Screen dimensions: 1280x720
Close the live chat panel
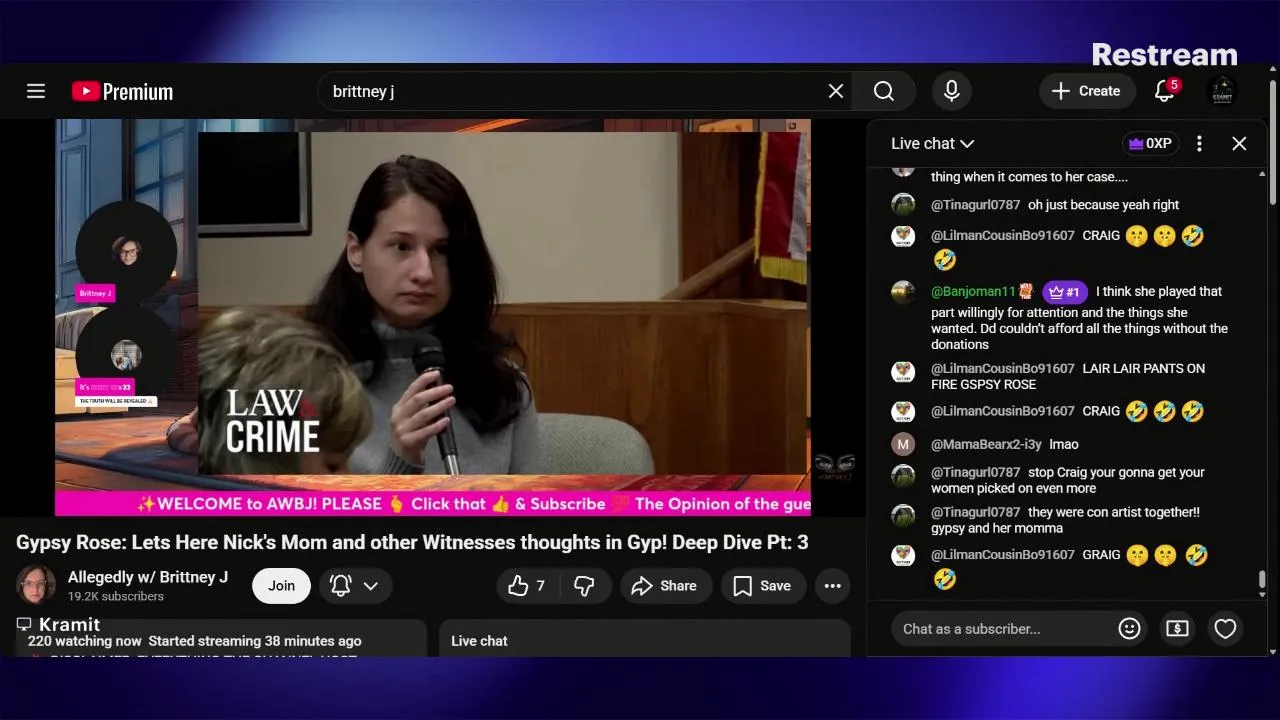pyautogui.click(x=1239, y=143)
